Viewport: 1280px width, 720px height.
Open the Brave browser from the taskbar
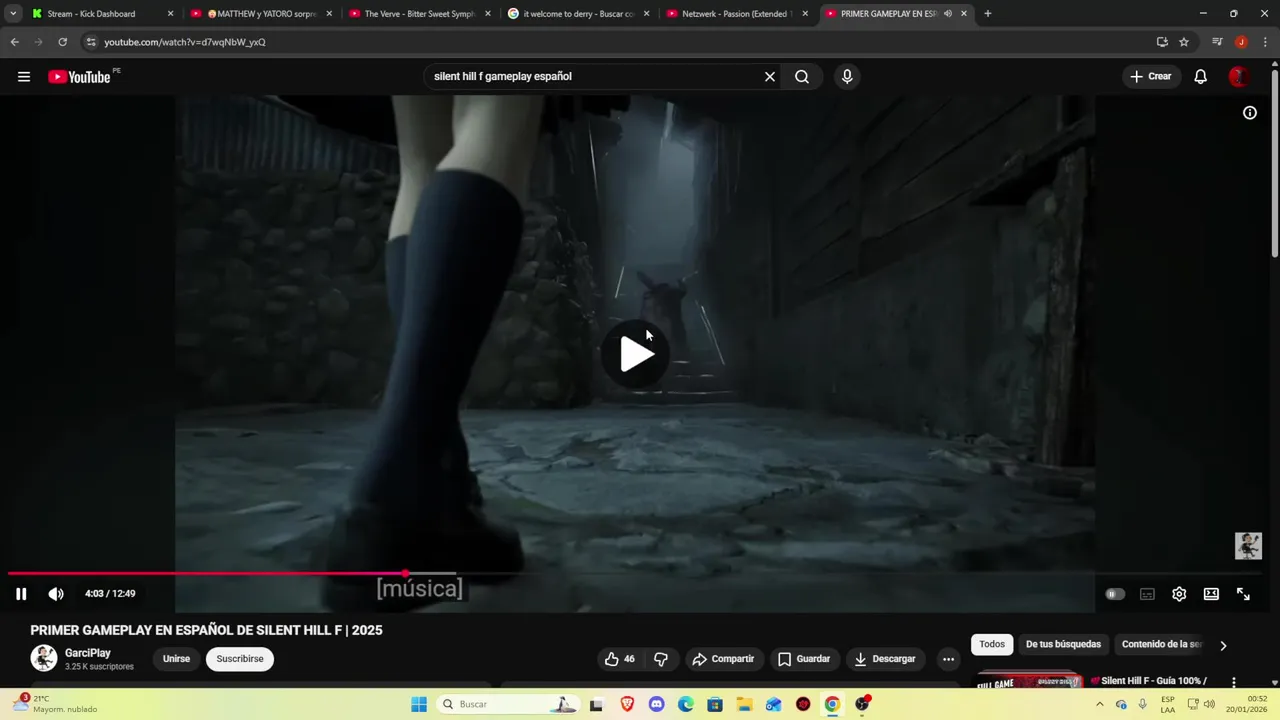(x=627, y=704)
